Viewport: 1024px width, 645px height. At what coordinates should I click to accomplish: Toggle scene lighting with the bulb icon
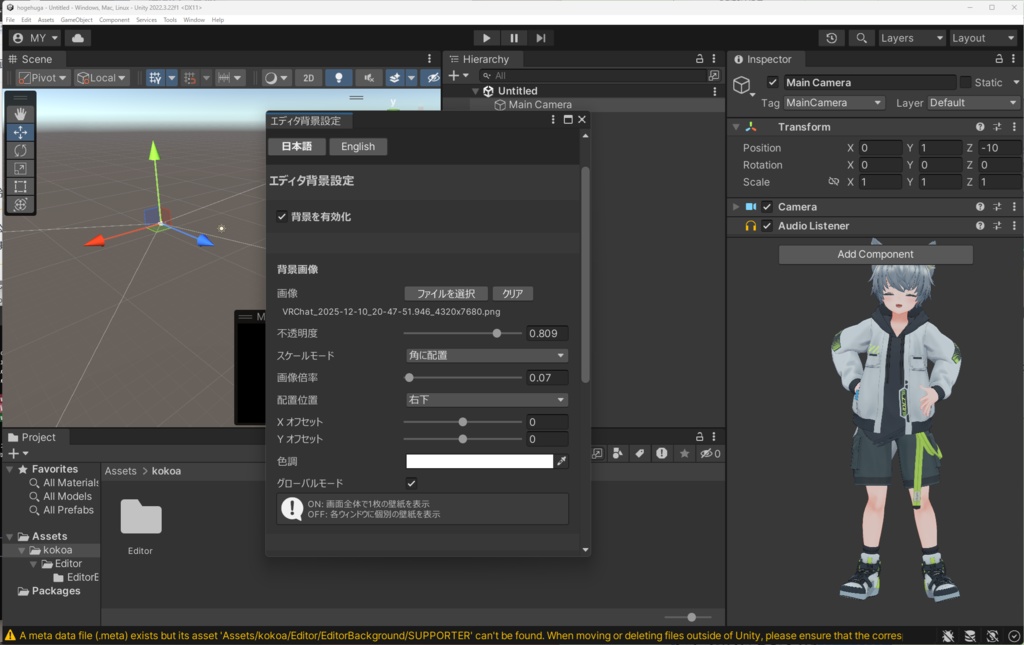[x=339, y=77]
